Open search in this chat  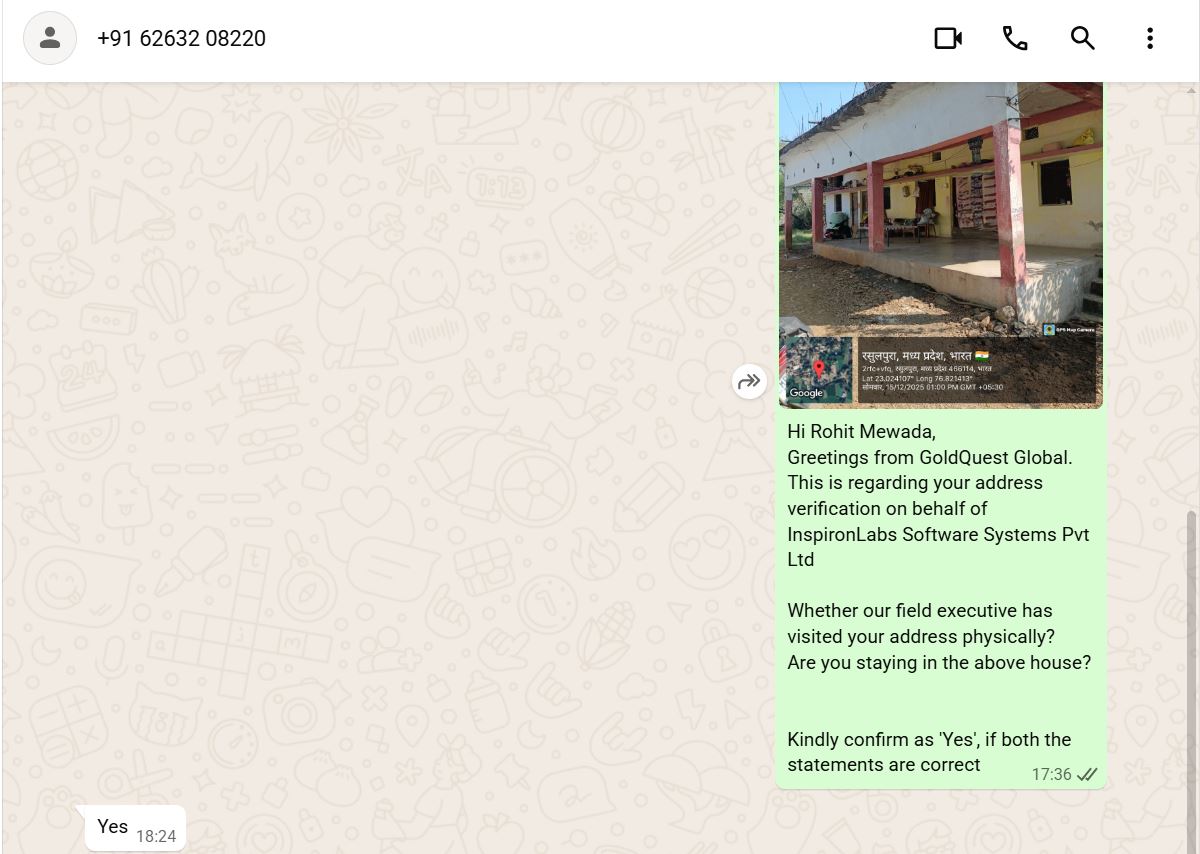click(1082, 39)
